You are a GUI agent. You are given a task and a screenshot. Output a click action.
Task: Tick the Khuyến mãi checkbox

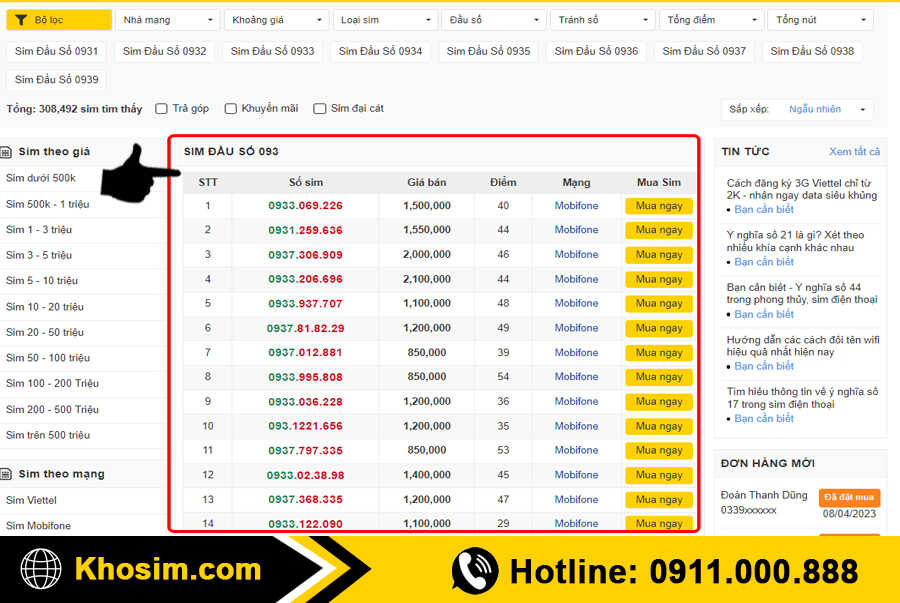(231, 109)
